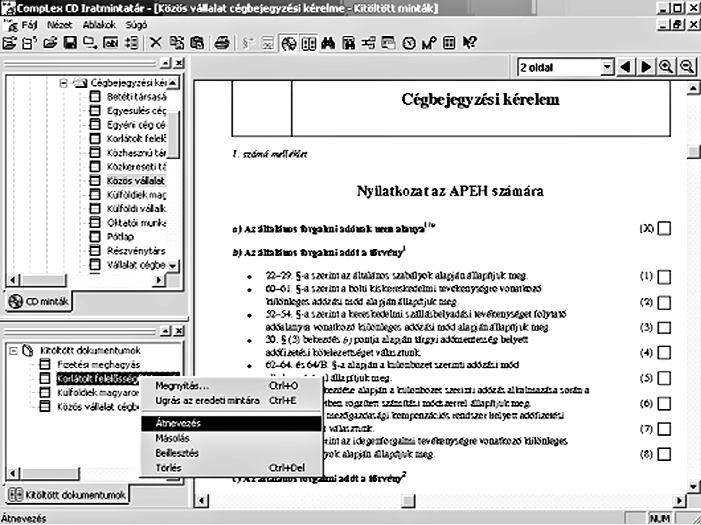Click the move-to-folder arrow toolbar icon

click(90, 43)
